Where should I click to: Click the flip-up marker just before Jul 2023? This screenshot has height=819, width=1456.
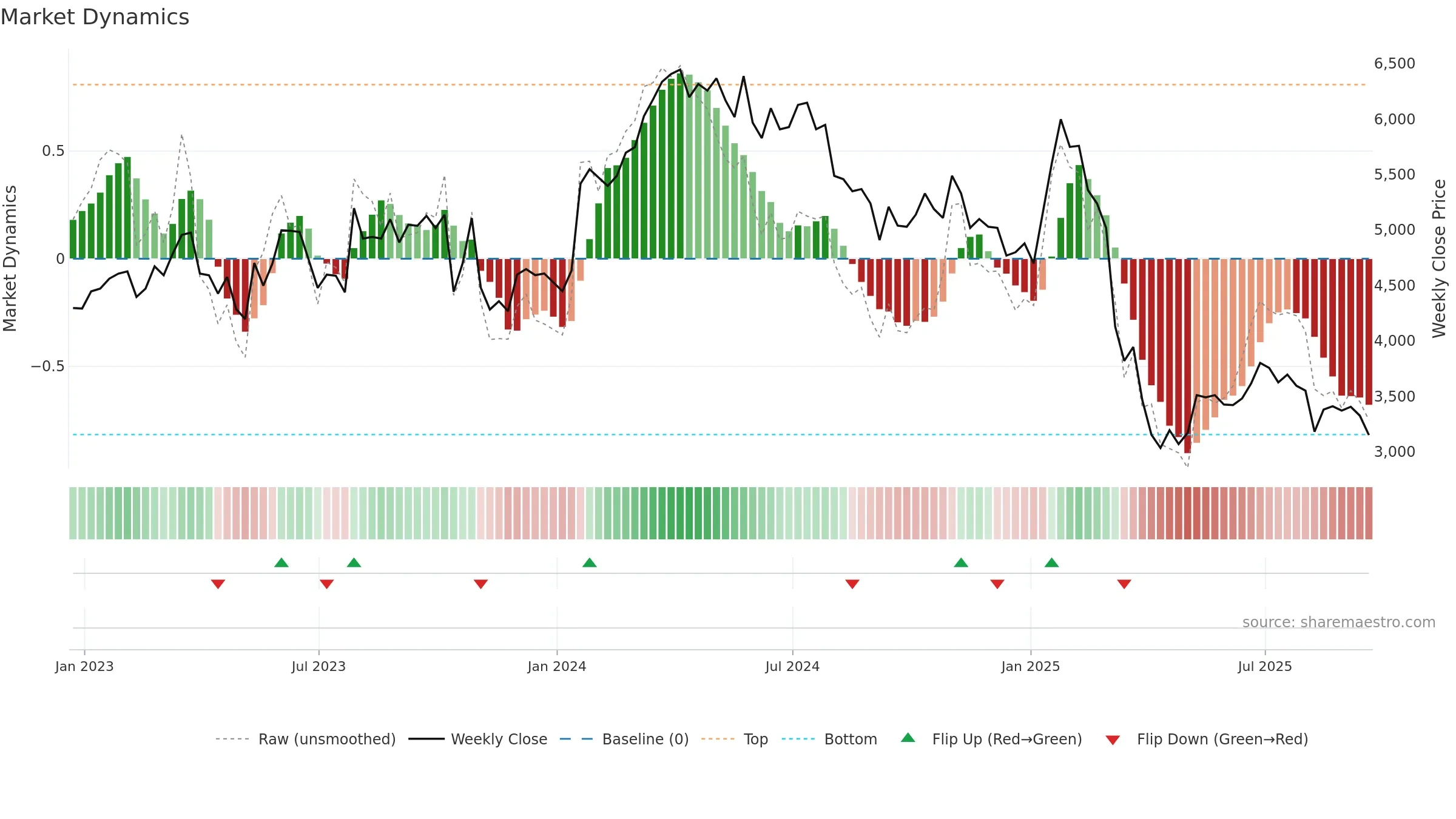tap(281, 562)
